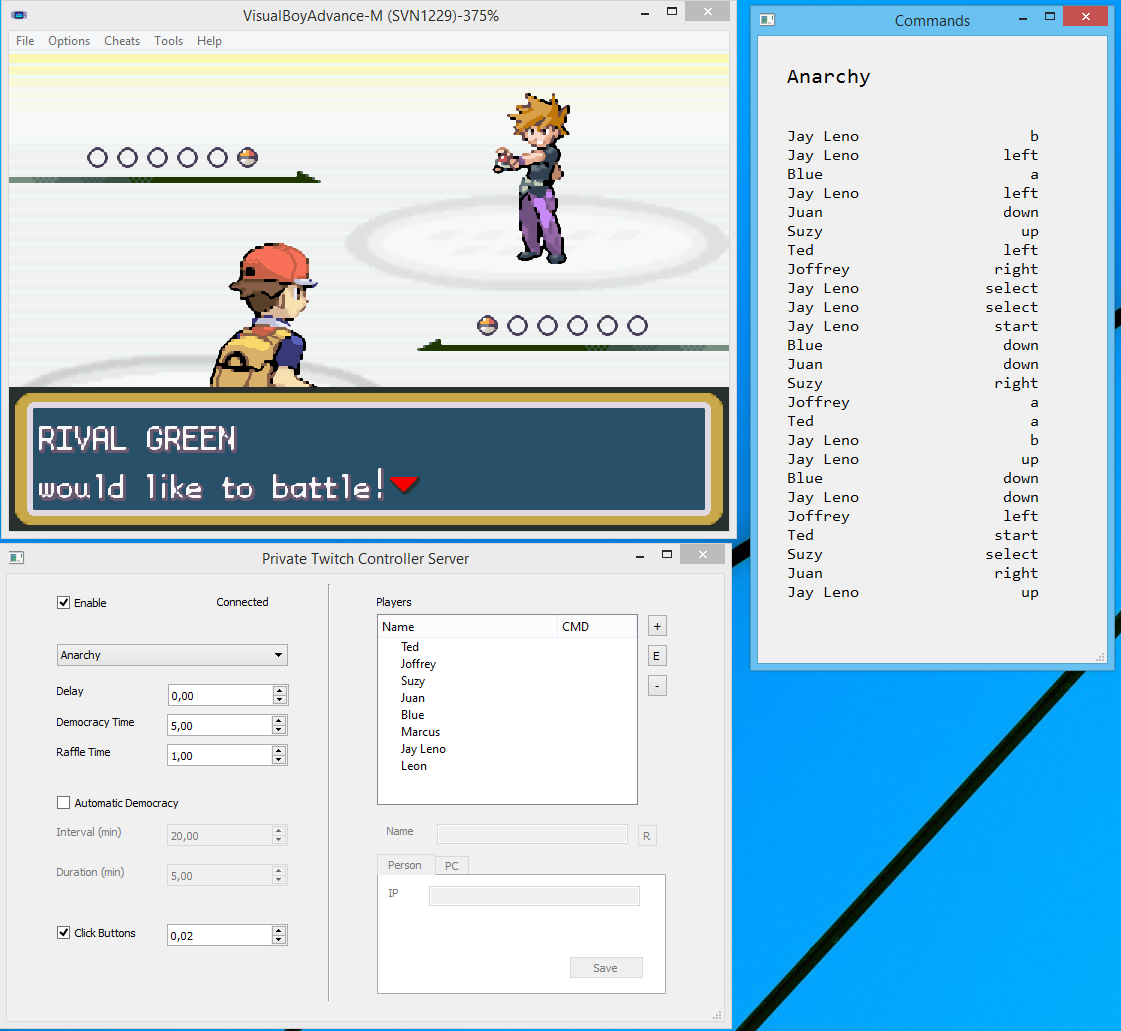1121x1031 pixels.
Task: Click the player Name text field
Action: point(533,834)
